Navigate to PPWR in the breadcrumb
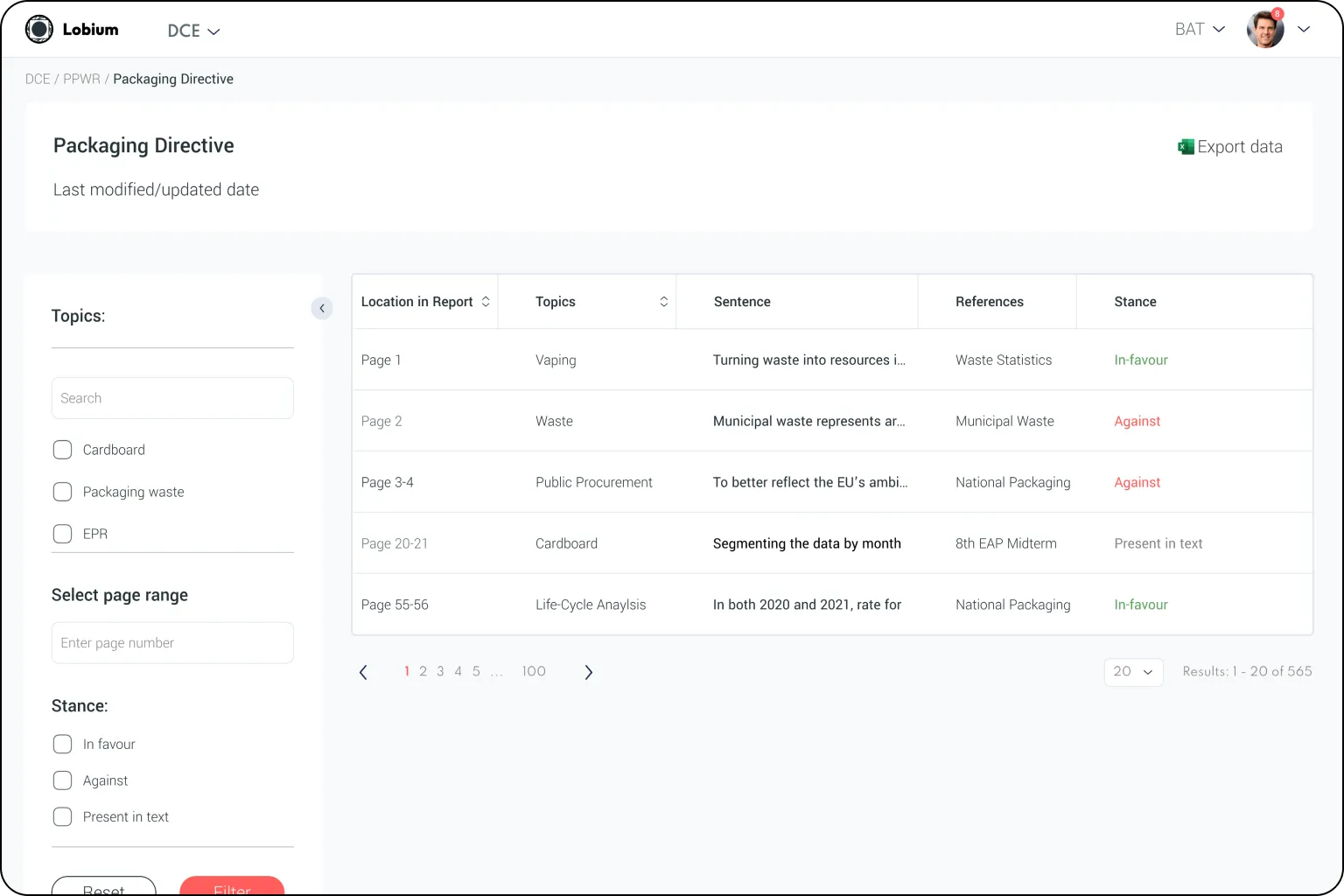Viewport: 1344px width, 896px height. 81,79
